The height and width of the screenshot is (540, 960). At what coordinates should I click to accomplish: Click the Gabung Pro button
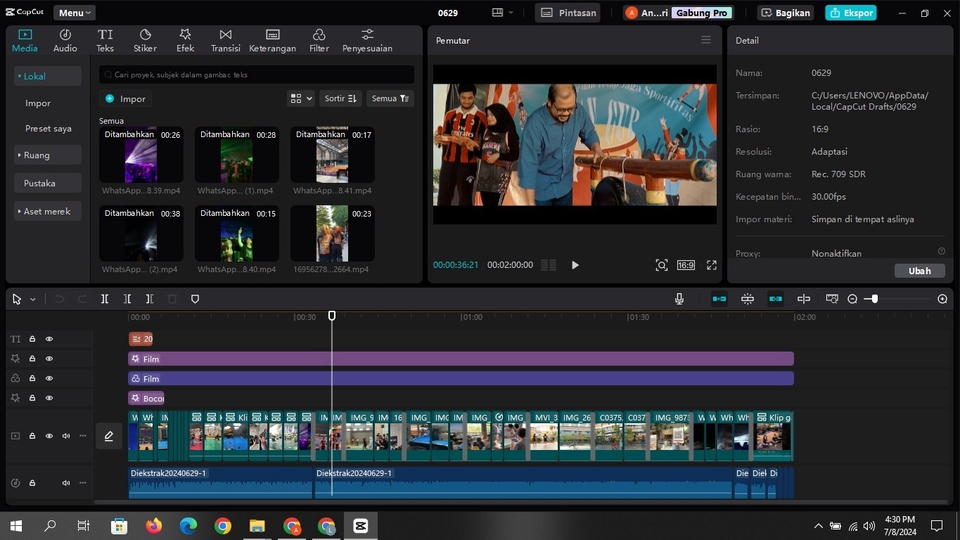click(x=702, y=12)
